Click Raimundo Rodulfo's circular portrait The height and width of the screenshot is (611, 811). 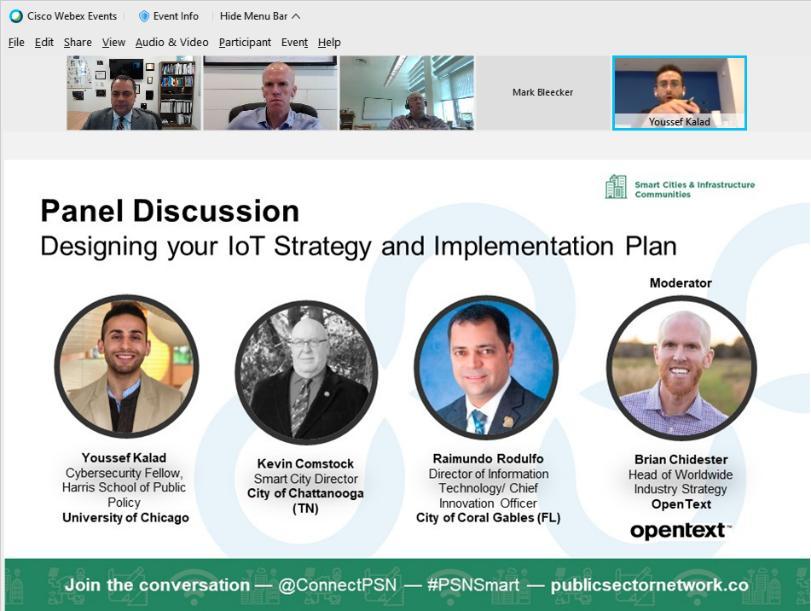tap(486, 367)
